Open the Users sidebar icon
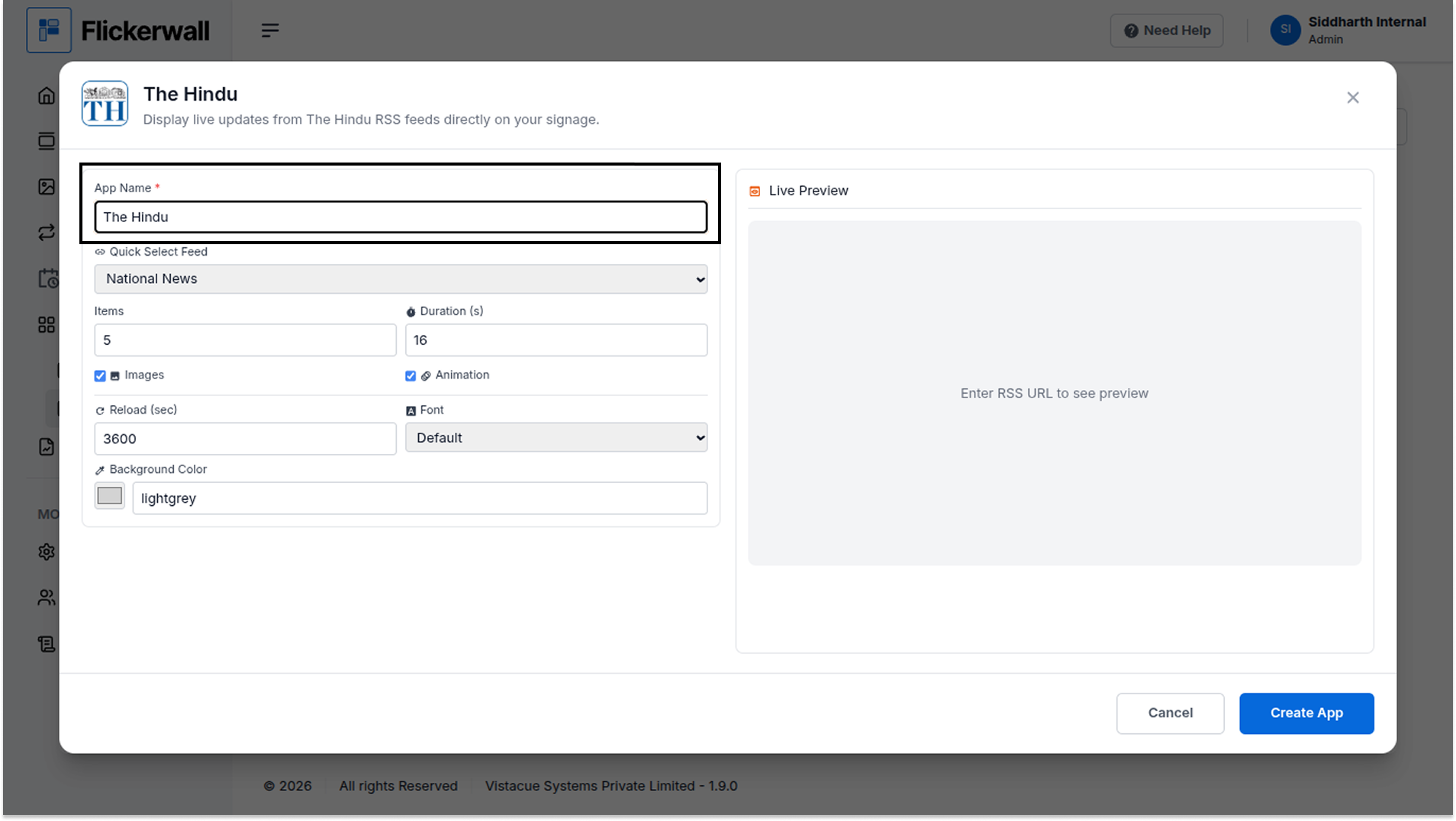The image size is (1456, 821). [47, 597]
